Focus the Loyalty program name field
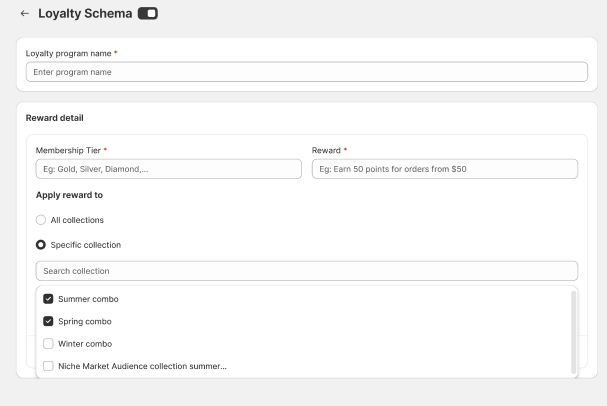The image size is (607, 406). [306, 72]
